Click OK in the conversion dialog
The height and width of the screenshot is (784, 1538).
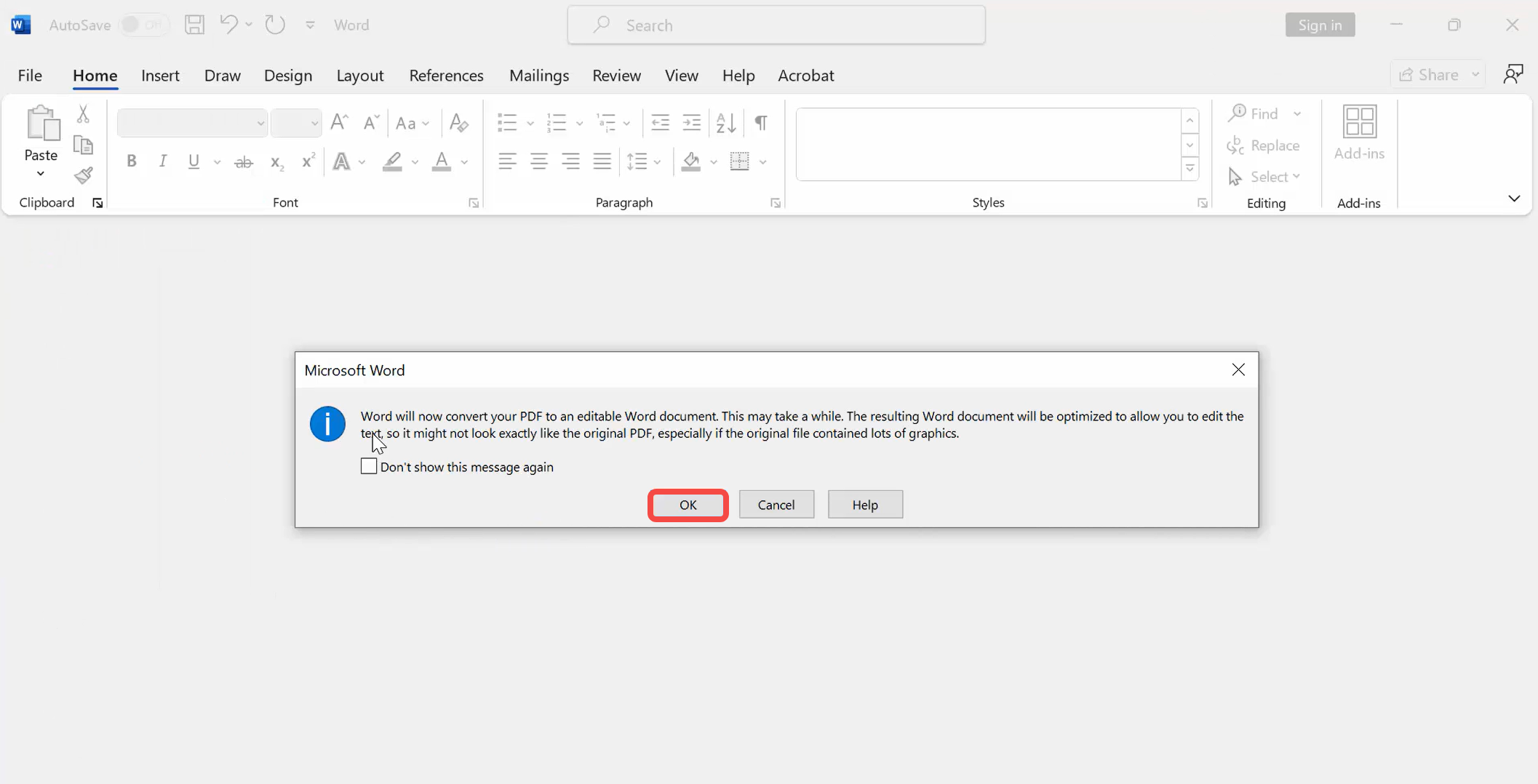(688, 505)
